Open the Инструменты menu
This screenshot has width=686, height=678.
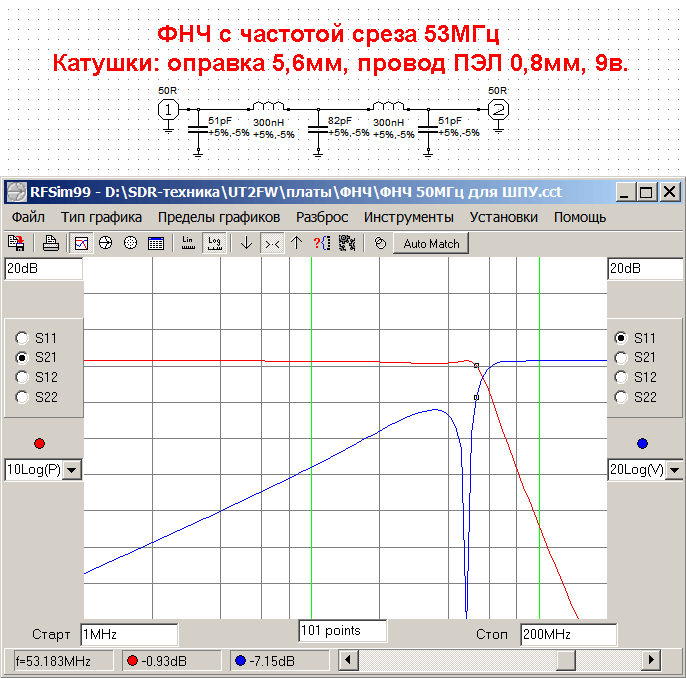click(x=408, y=217)
